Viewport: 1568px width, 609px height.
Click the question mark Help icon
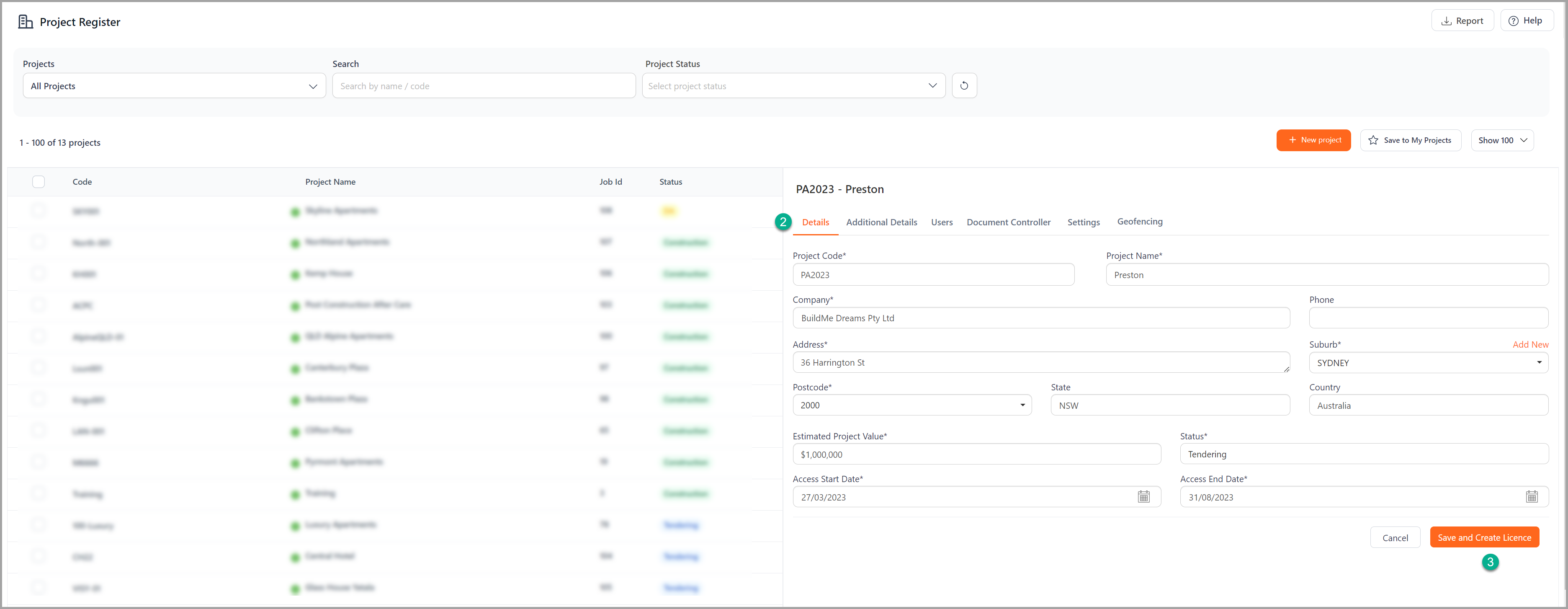(x=1513, y=21)
